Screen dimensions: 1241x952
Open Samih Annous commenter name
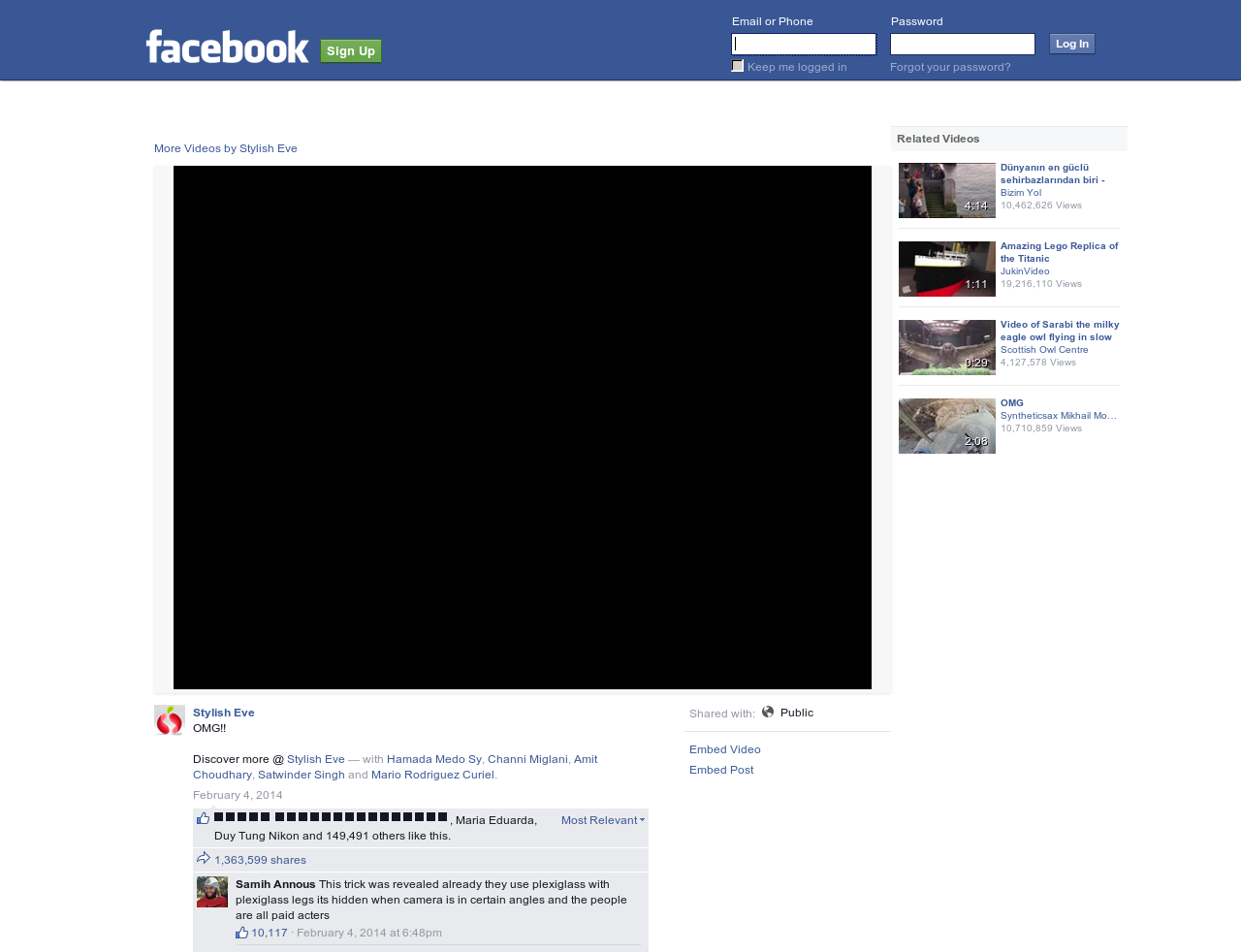(x=275, y=884)
